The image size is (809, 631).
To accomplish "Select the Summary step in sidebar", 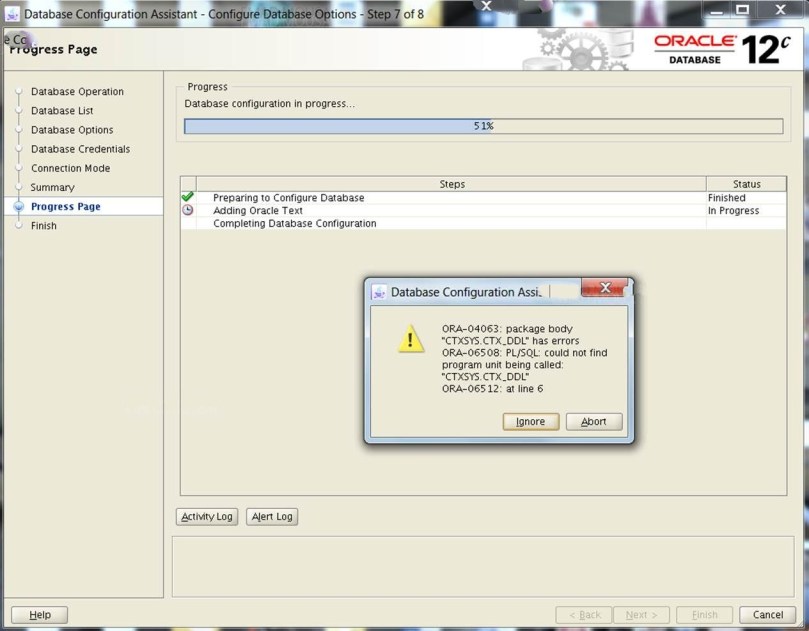I will pyautogui.click(x=52, y=187).
